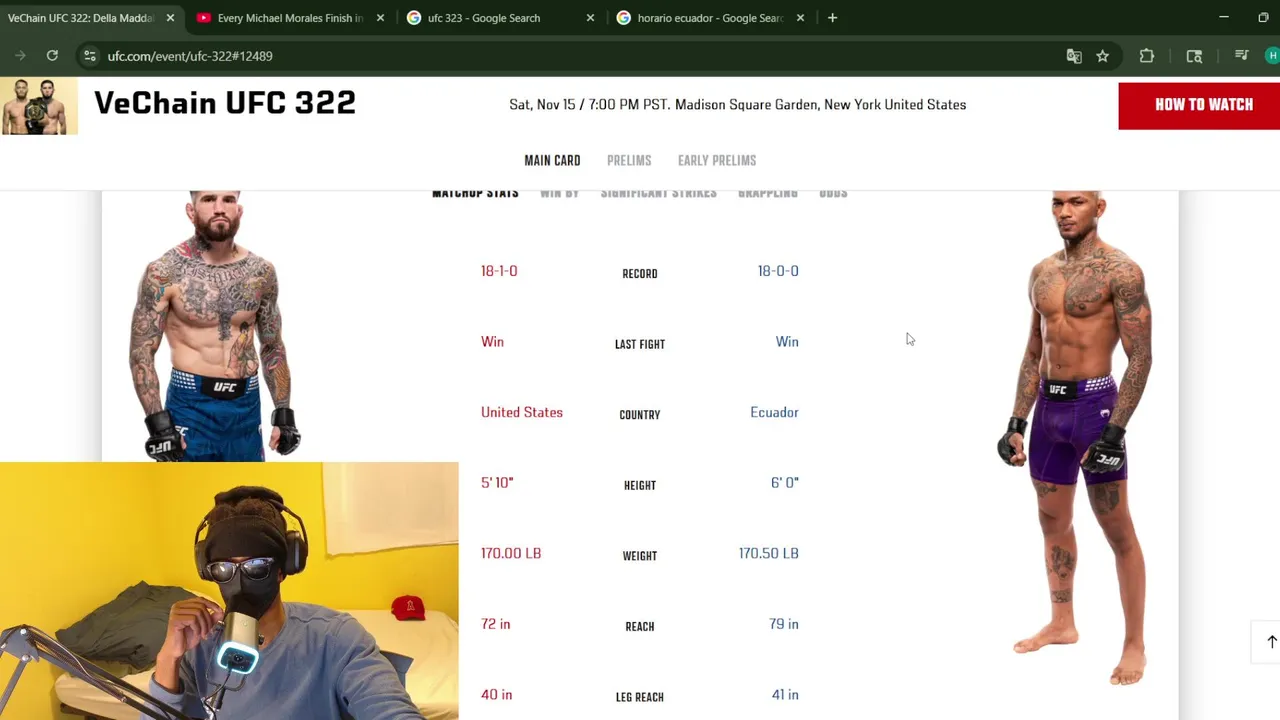Image resolution: width=1280 pixels, height=720 pixels.
Task: Close the VeChain UFC 322 tab
Action: [170, 18]
